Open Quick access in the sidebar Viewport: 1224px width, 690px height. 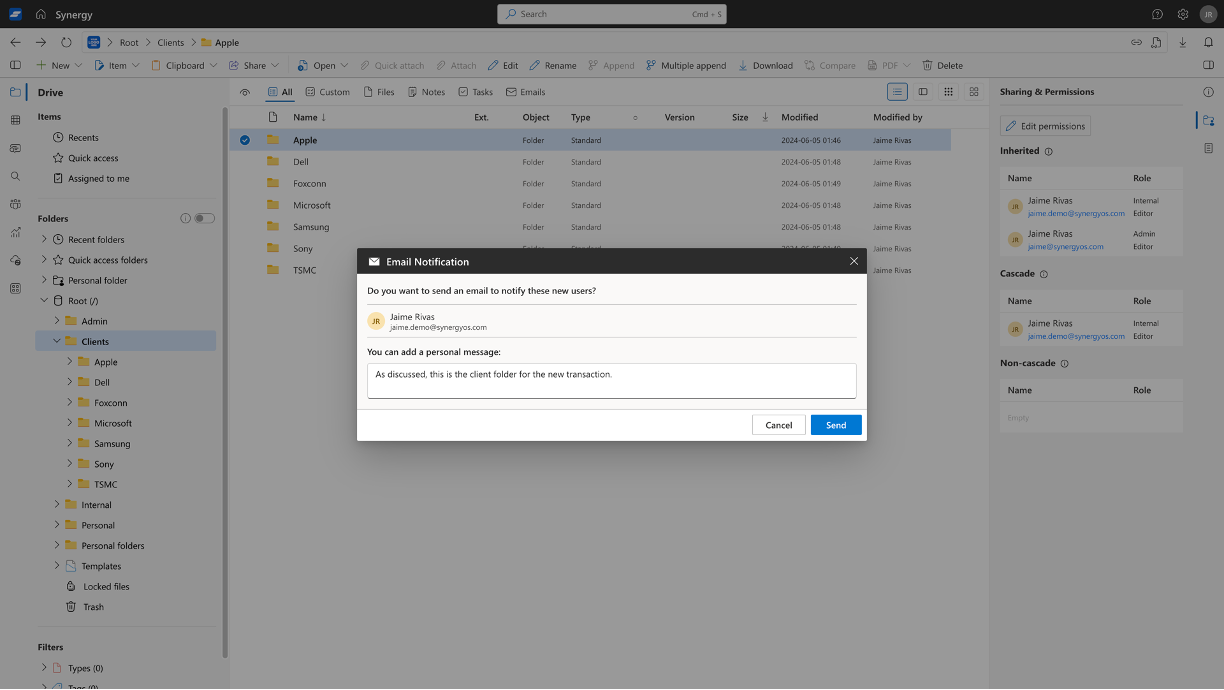93,158
